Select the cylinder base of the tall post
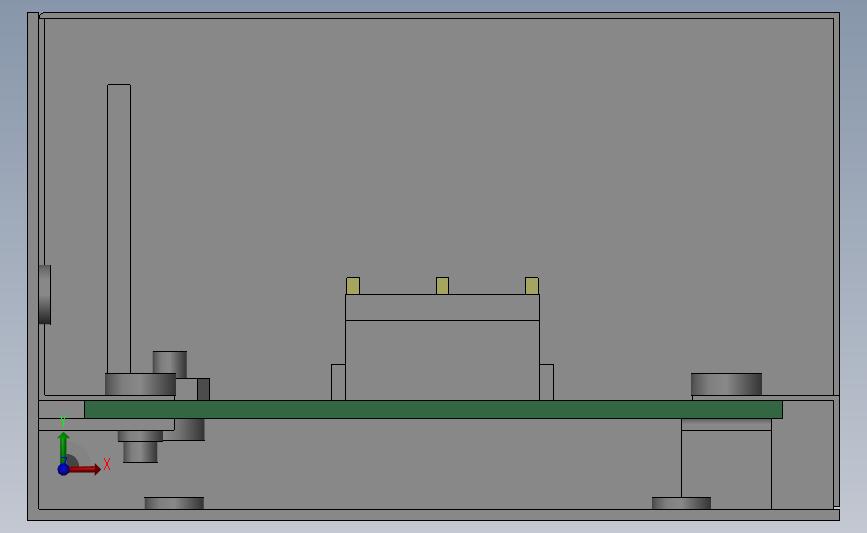The height and width of the screenshot is (533, 867). tap(140, 384)
